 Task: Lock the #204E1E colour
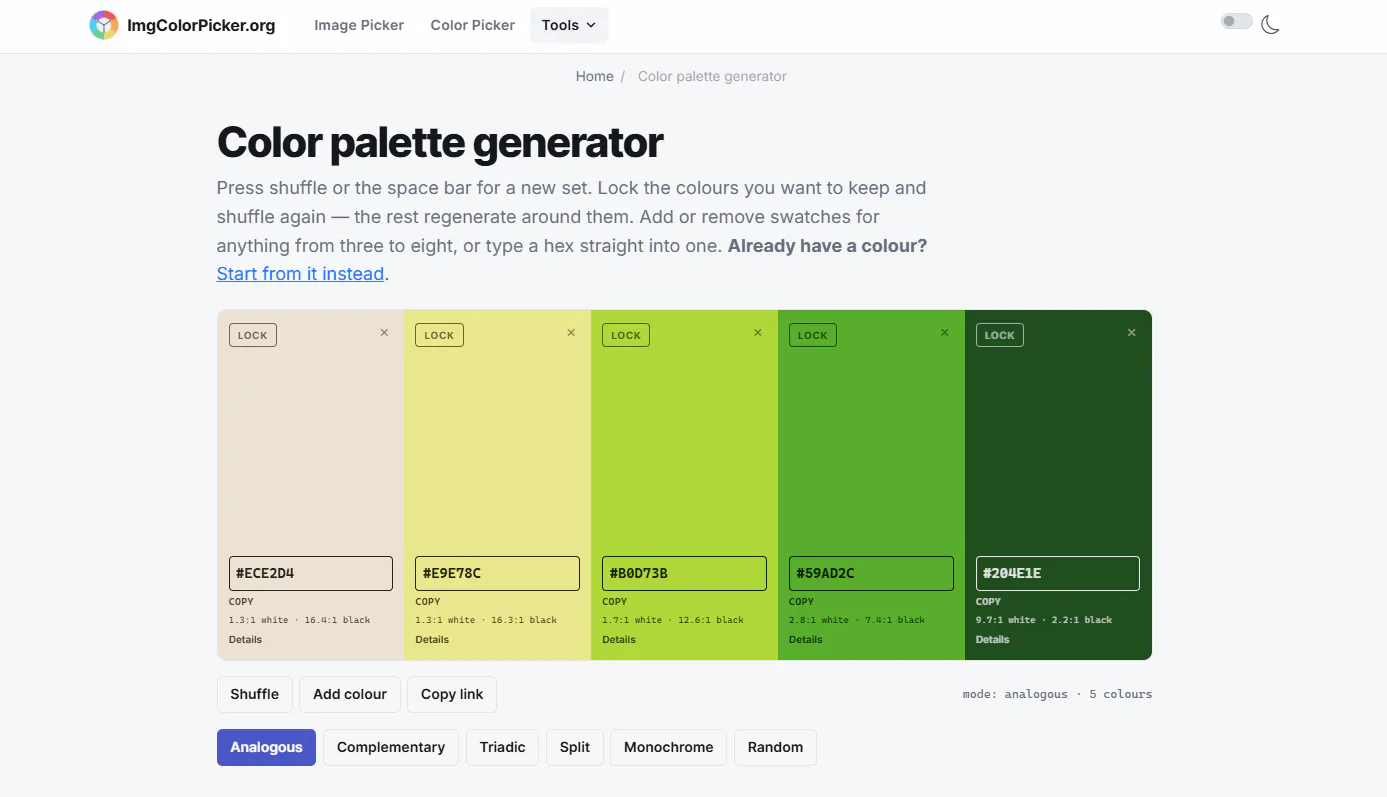click(1000, 335)
